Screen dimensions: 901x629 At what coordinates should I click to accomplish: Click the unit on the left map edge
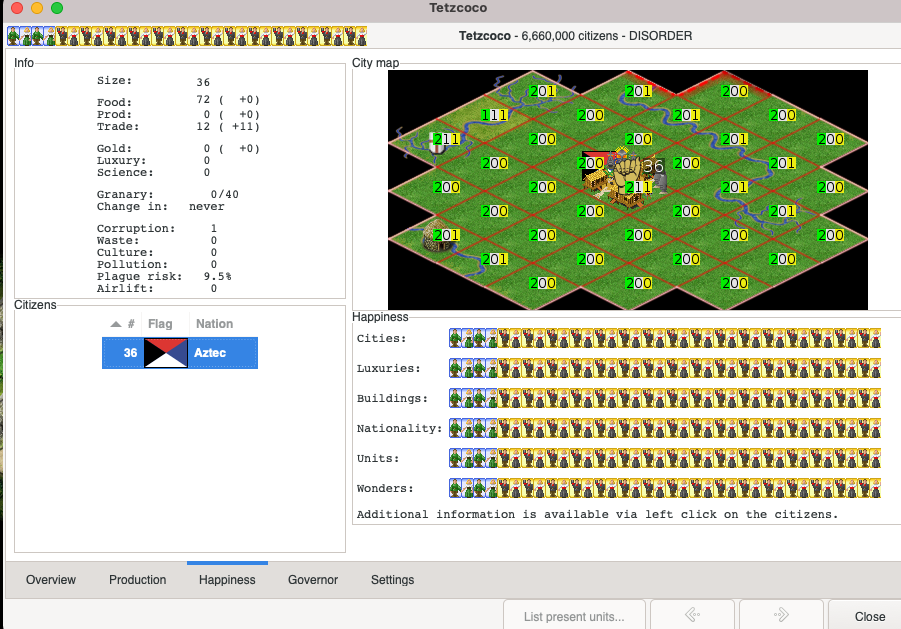tap(436, 142)
